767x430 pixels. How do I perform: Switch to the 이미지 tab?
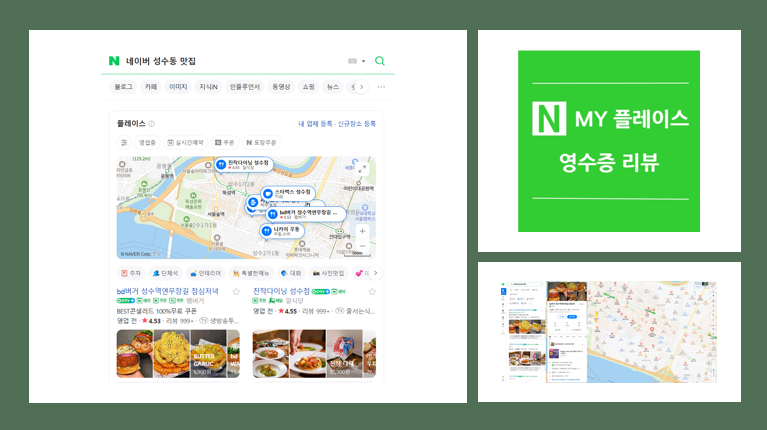click(x=178, y=87)
